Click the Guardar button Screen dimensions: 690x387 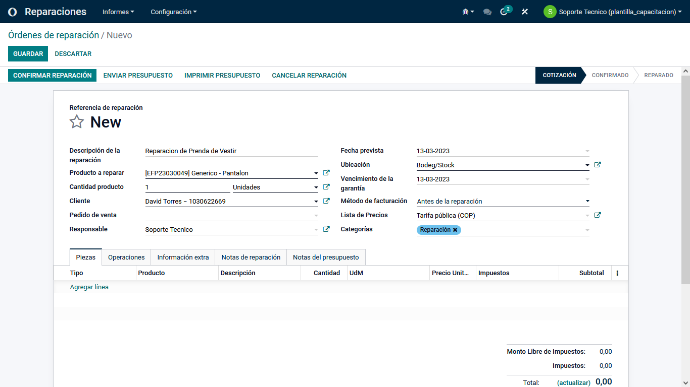(28, 54)
